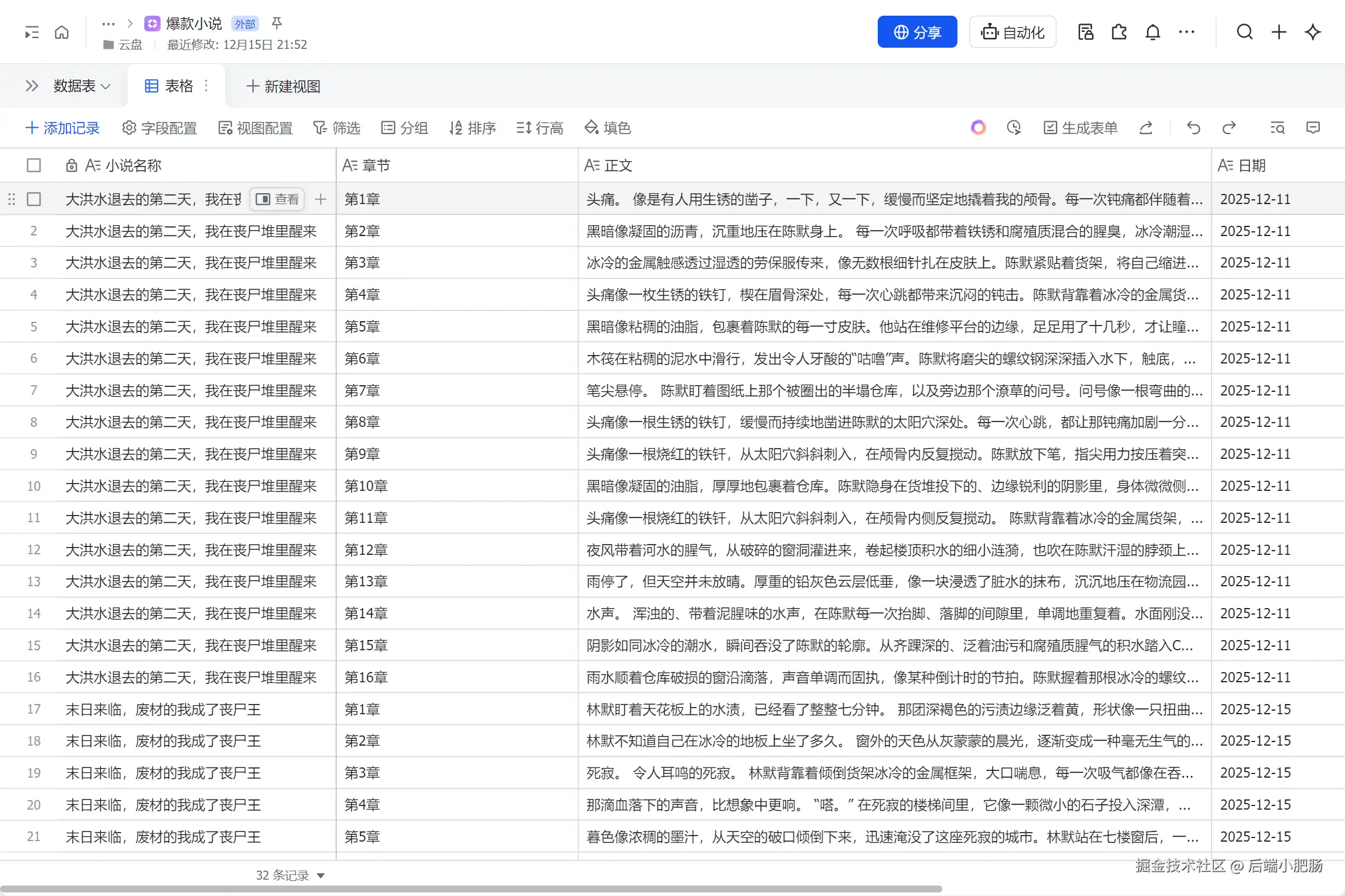Click the colorful AI circle icon

tap(978, 127)
